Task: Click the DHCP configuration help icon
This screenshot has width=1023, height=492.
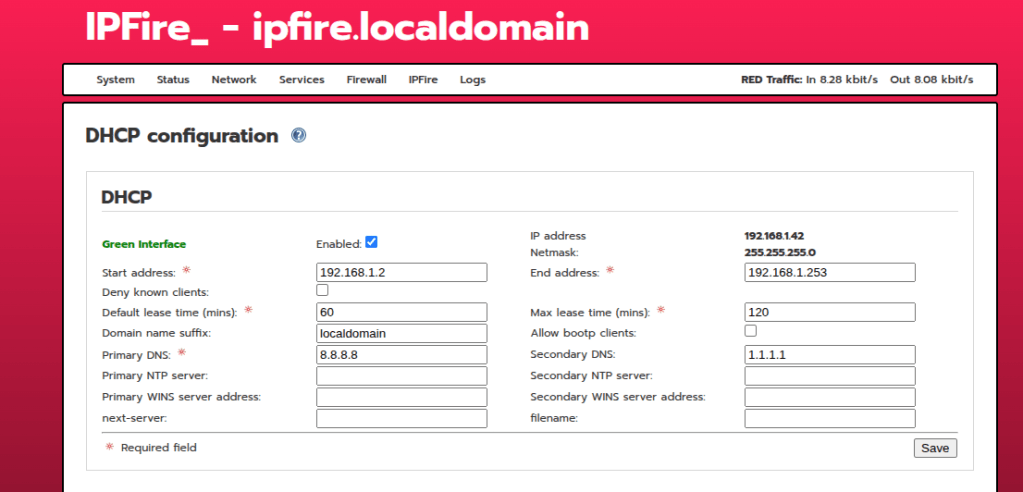Action: tap(298, 136)
